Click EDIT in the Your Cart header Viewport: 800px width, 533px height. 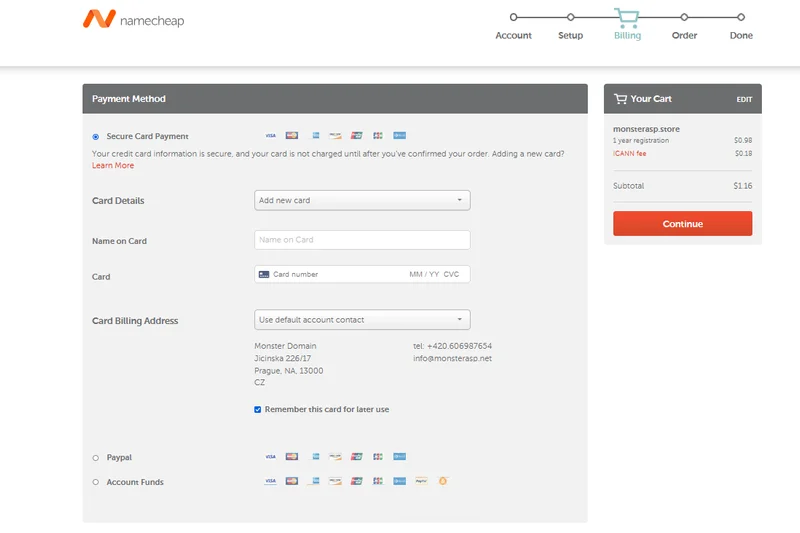(x=744, y=100)
